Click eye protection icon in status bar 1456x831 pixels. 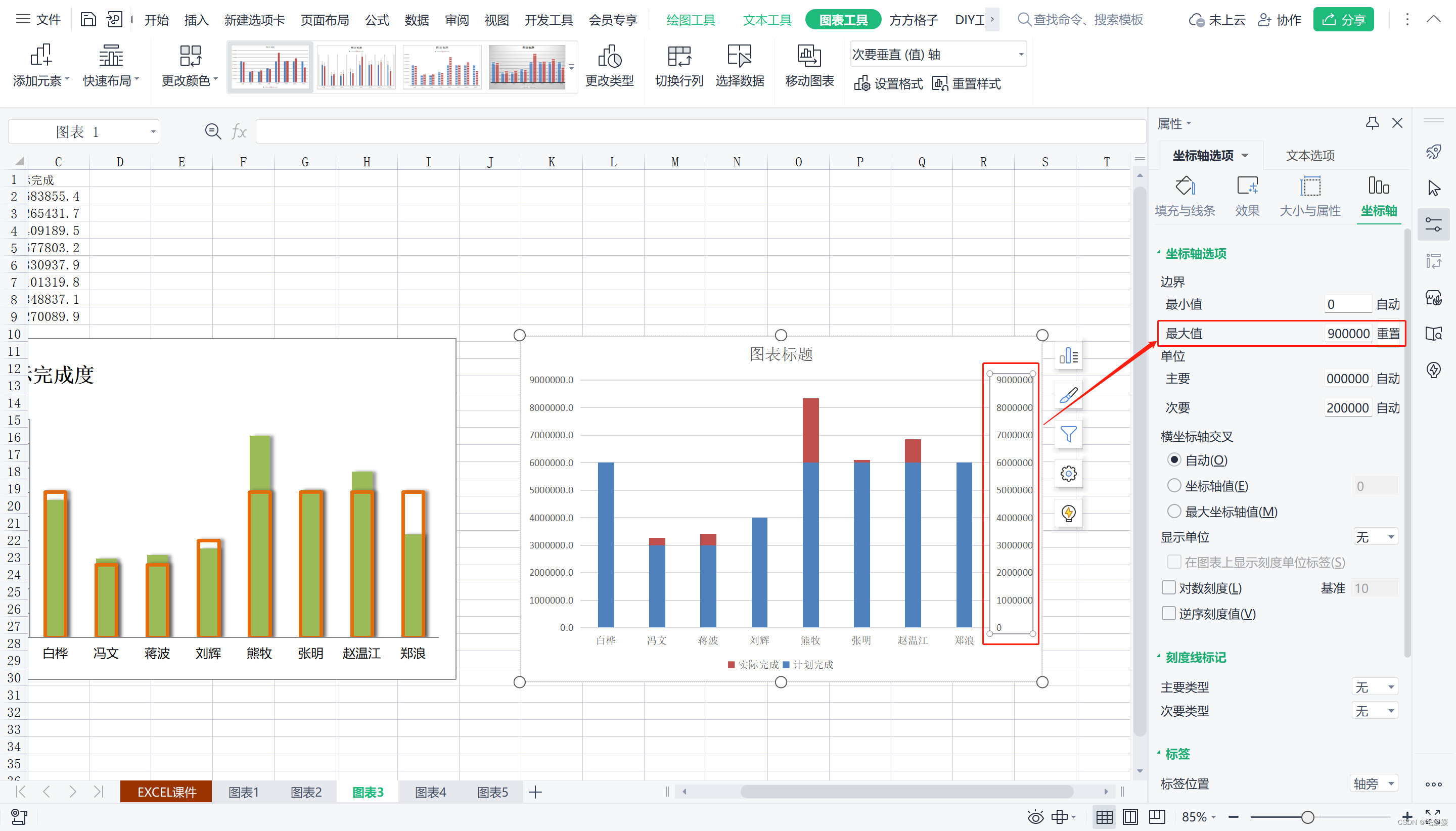coord(1035,817)
